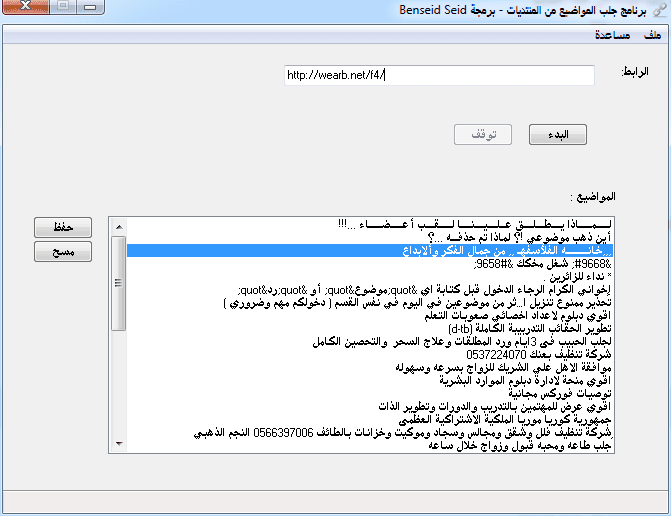Click the app icon in the title bar
The height and width of the screenshot is (516, 671).
659,10
